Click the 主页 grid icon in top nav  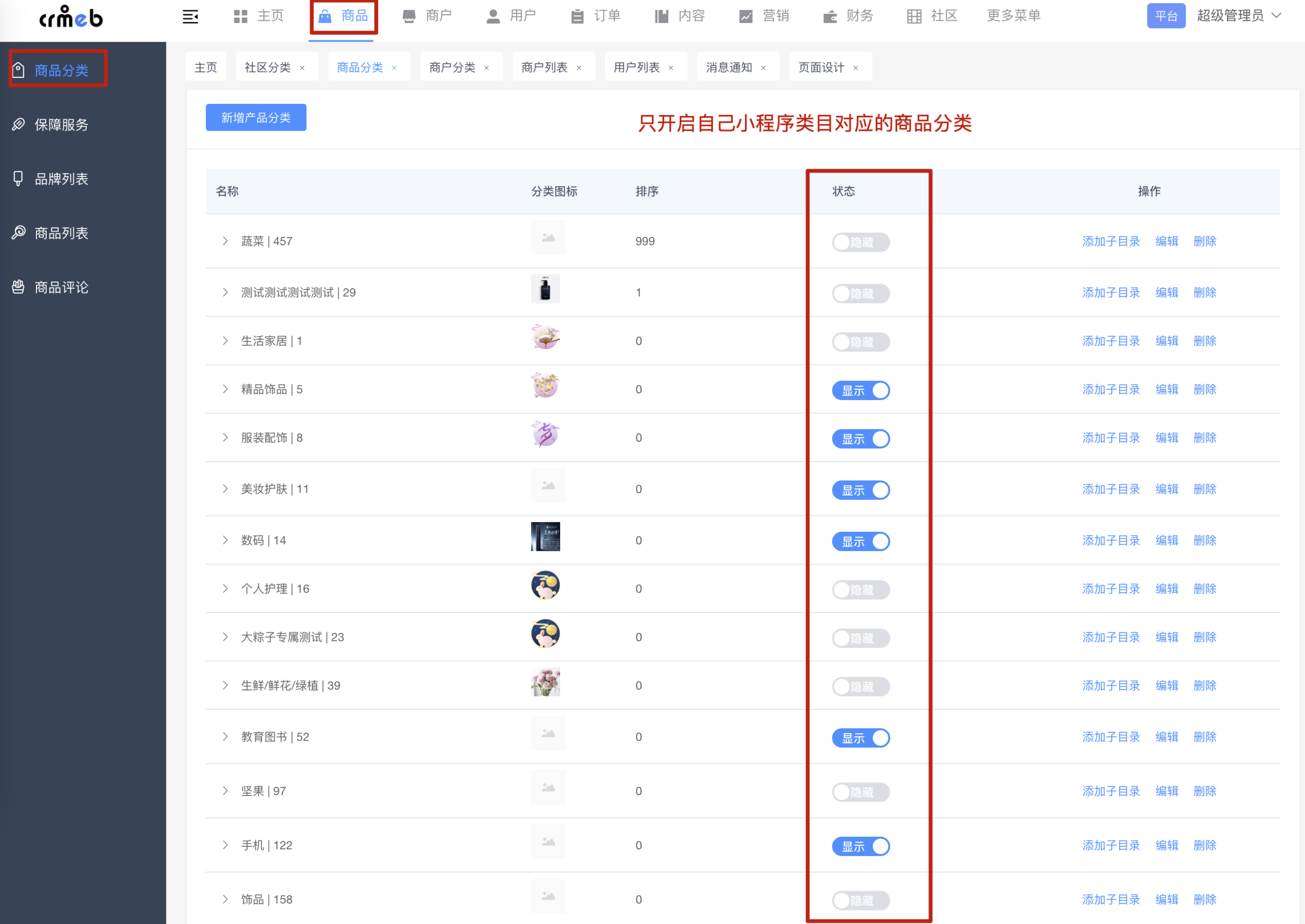pyautogui.click(x=241, y=17)
